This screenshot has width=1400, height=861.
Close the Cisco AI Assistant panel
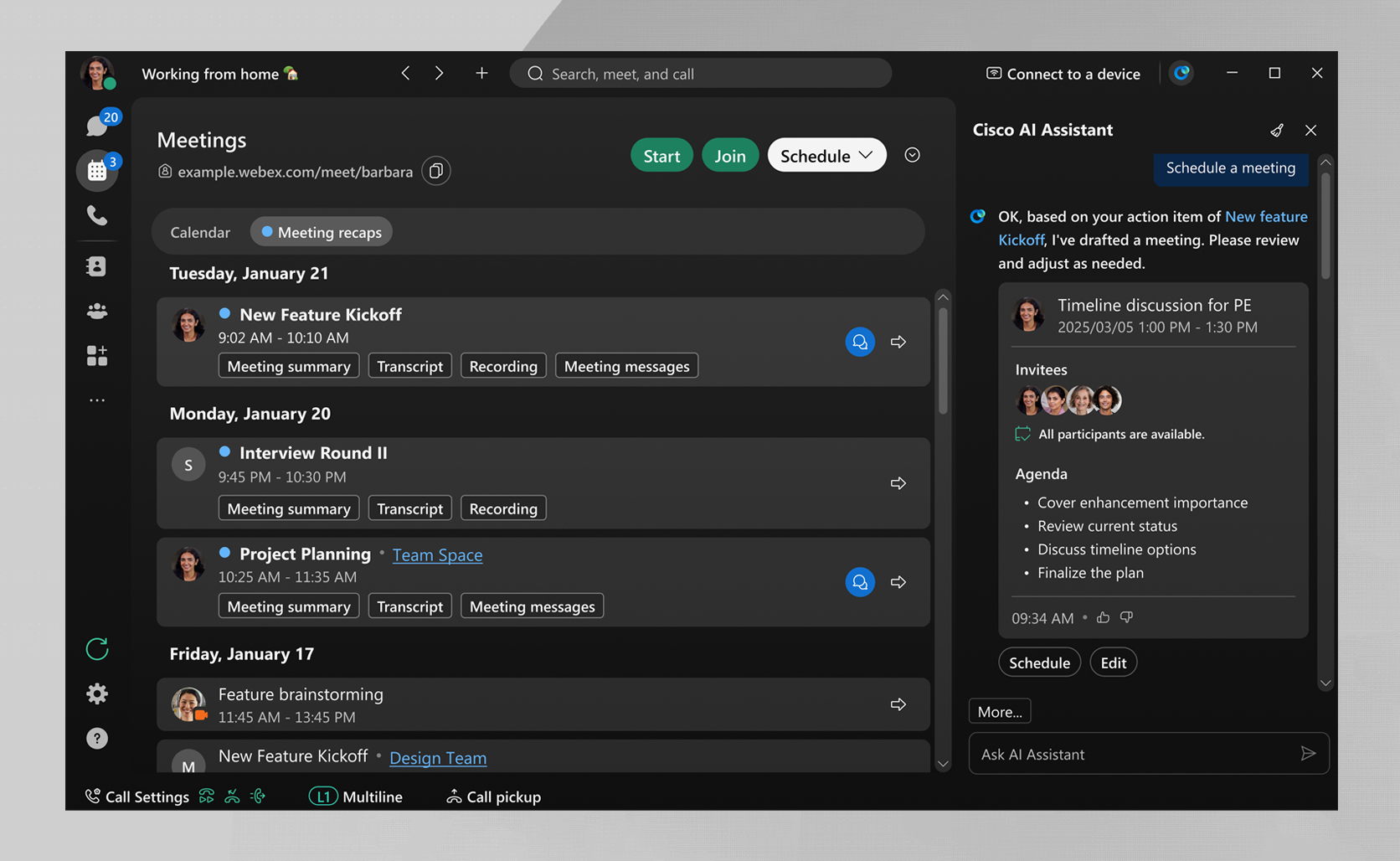1311,131
